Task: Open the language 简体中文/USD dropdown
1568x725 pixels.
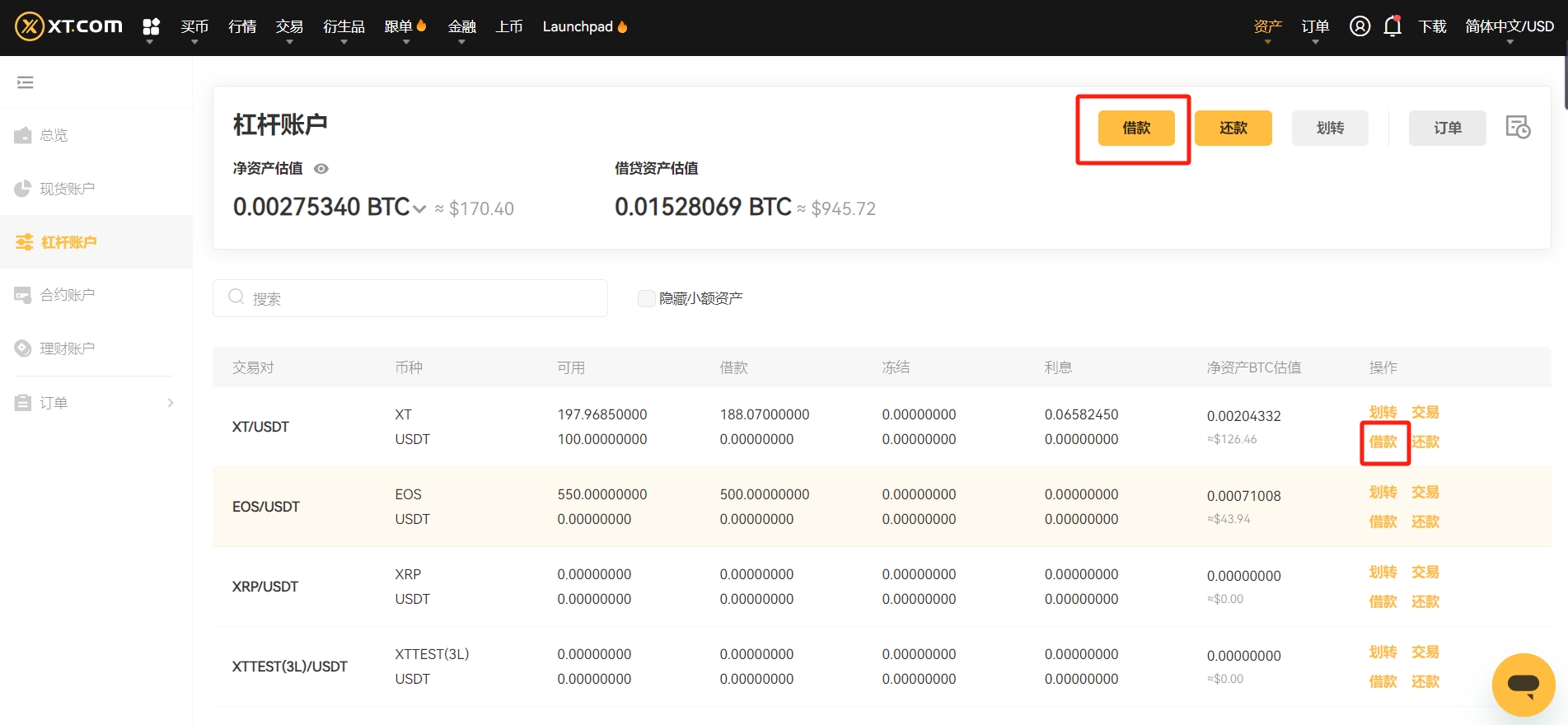Action: 1509,27
